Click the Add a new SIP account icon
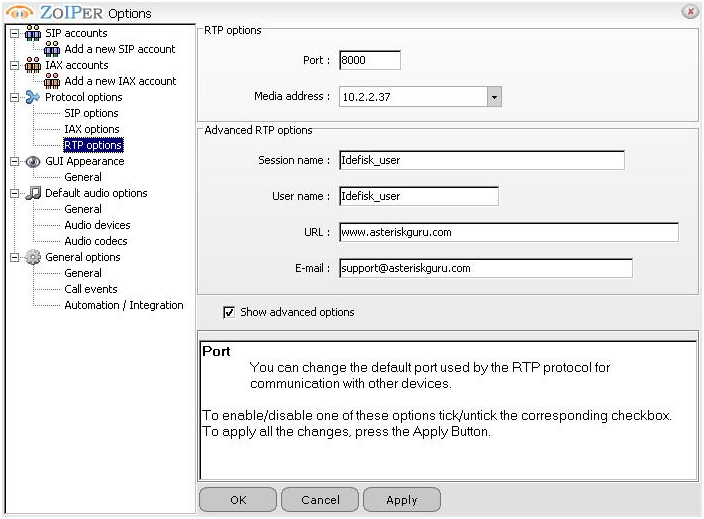The width and height of the screenshot is (704, 519). coord(52,49)
